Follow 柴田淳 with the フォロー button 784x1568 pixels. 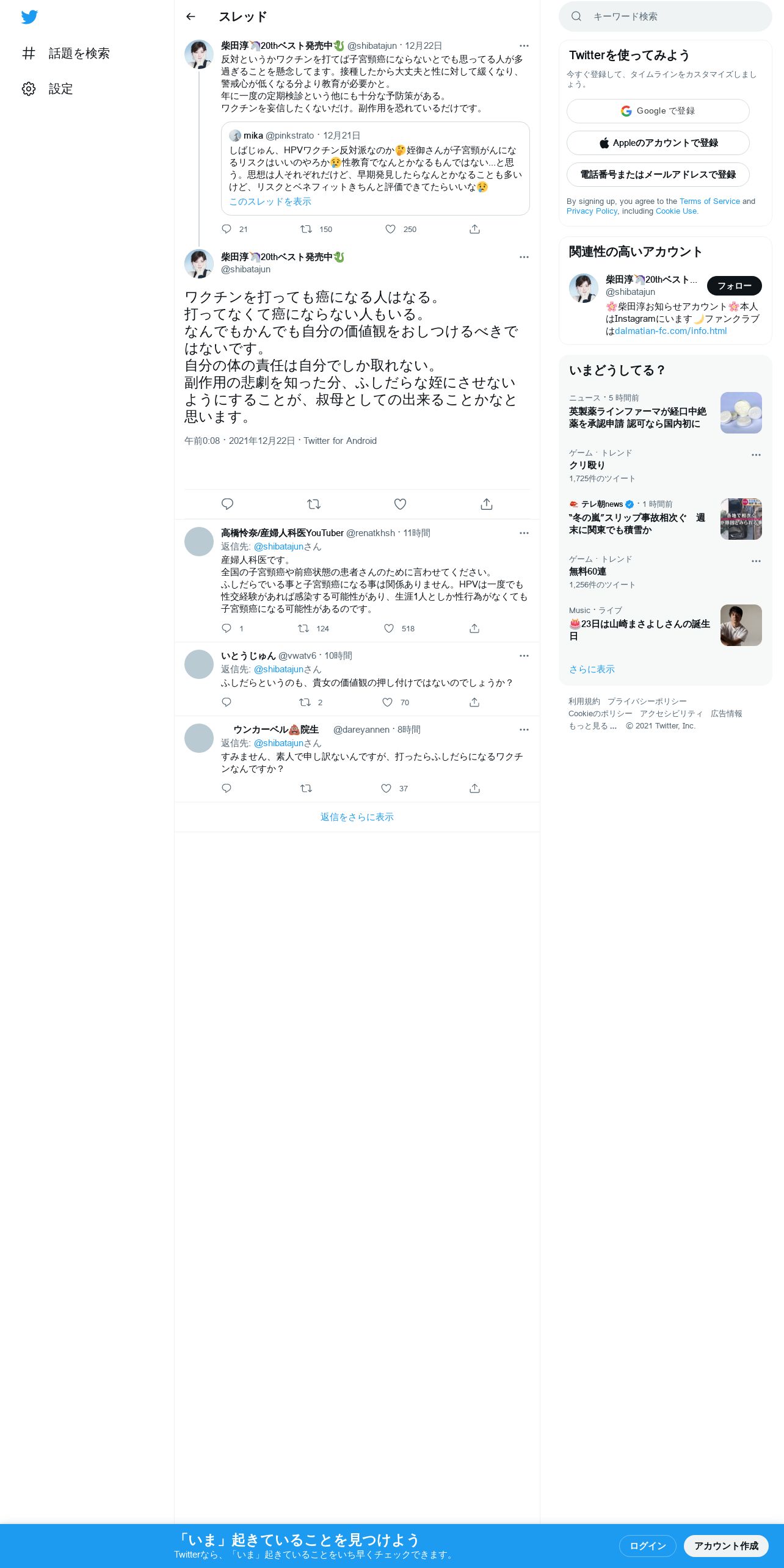pyautogui.click(x=735, y=286)
